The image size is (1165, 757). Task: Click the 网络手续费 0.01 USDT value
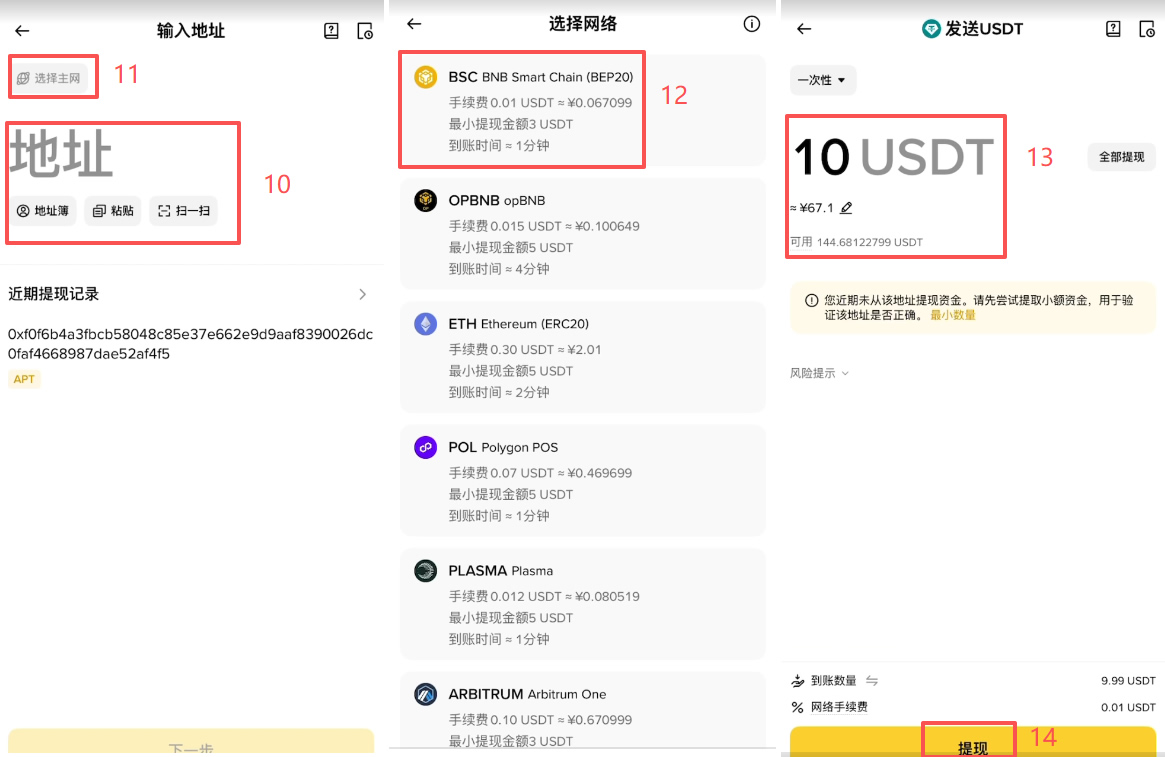1128,707
